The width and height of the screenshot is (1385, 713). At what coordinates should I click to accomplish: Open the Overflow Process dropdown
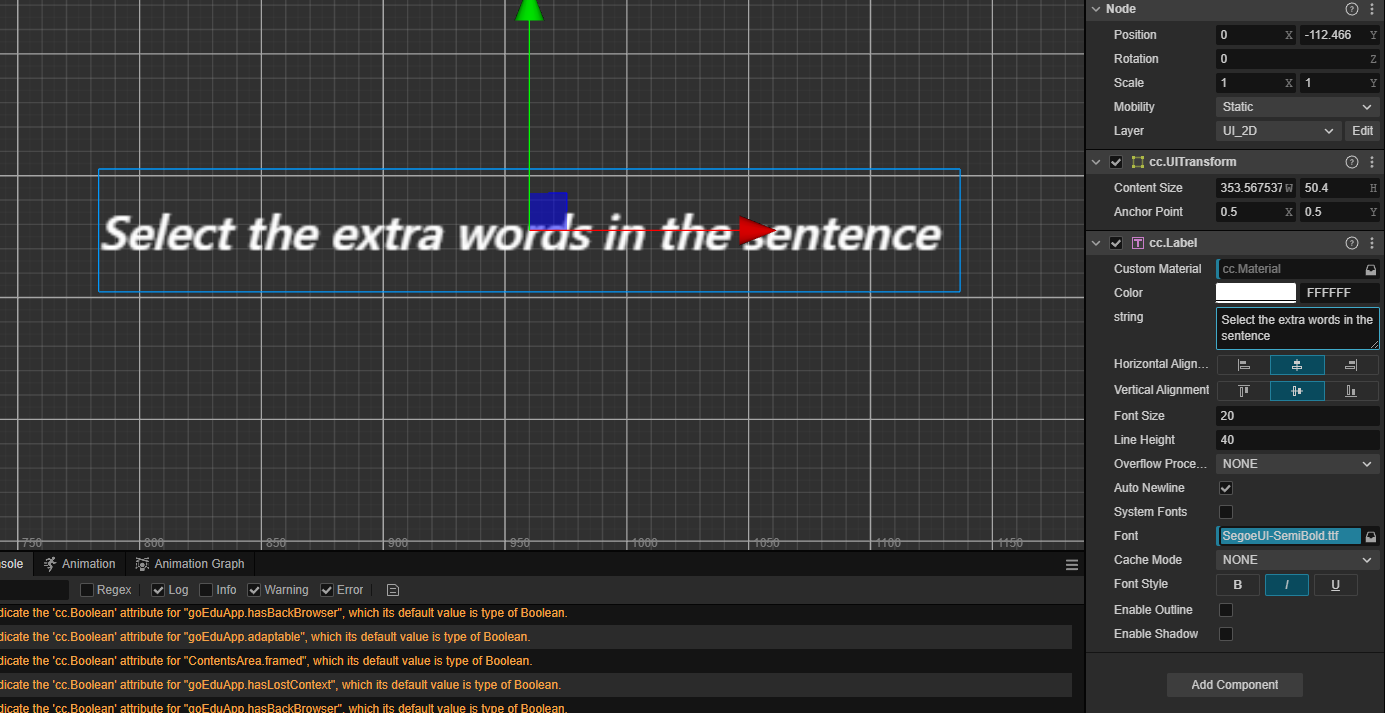pyautogui.click(x=1298, y=464)
